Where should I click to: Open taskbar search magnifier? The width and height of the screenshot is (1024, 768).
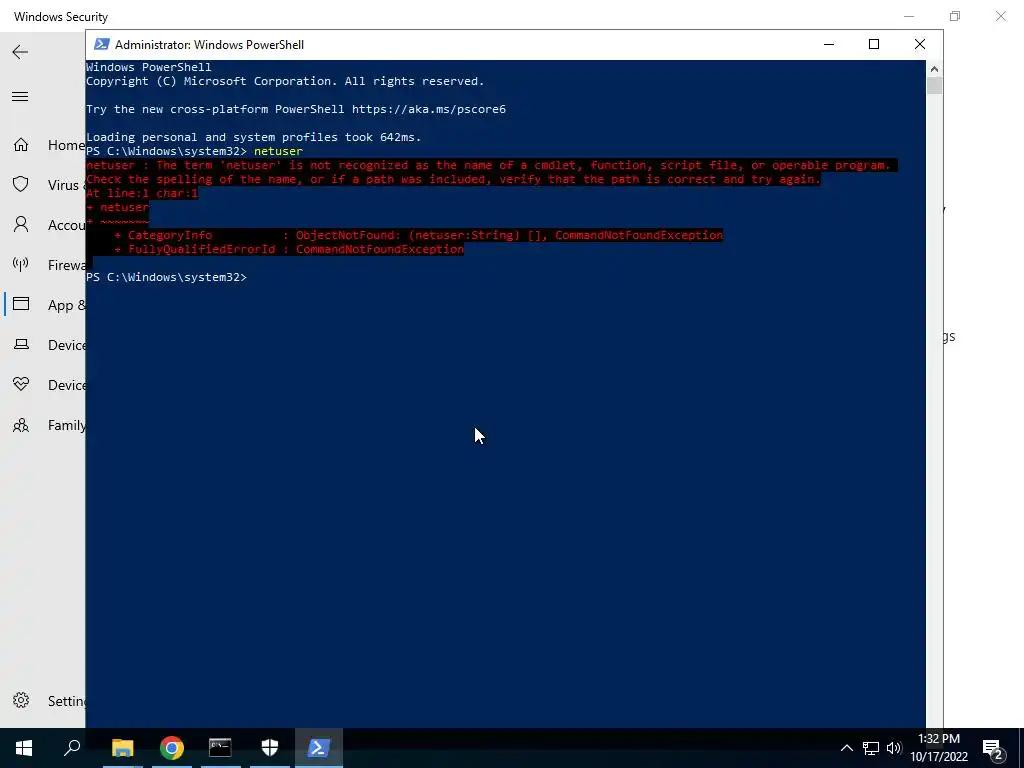[72, 748]
